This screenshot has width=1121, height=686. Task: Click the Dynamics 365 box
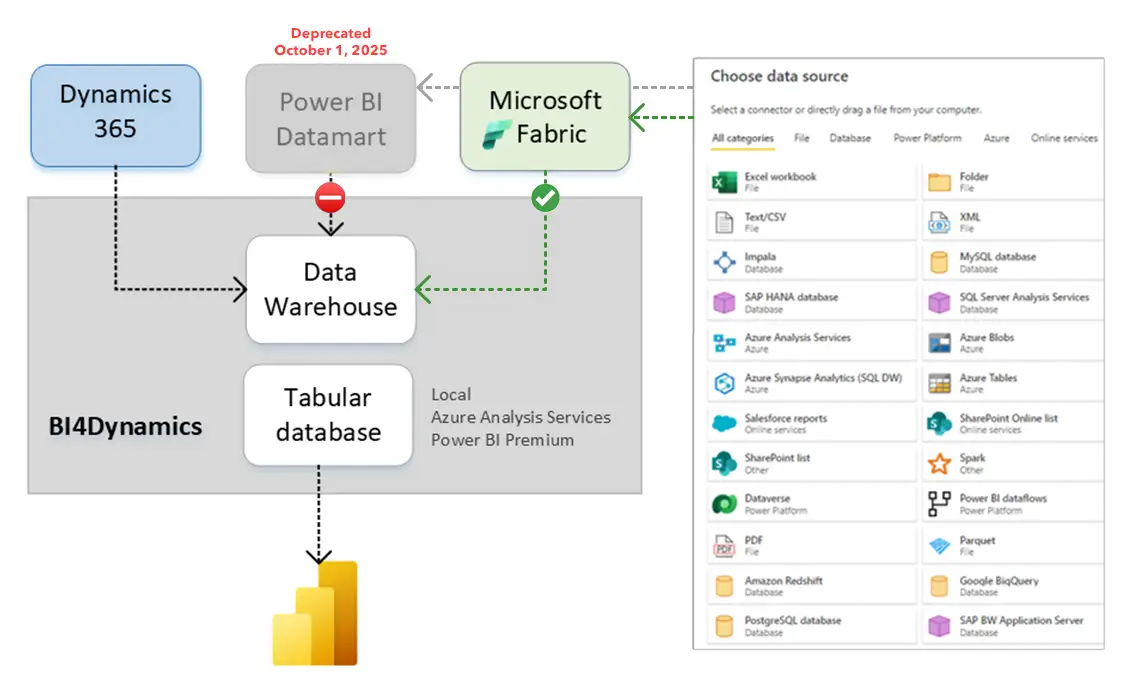click(116, 115)
